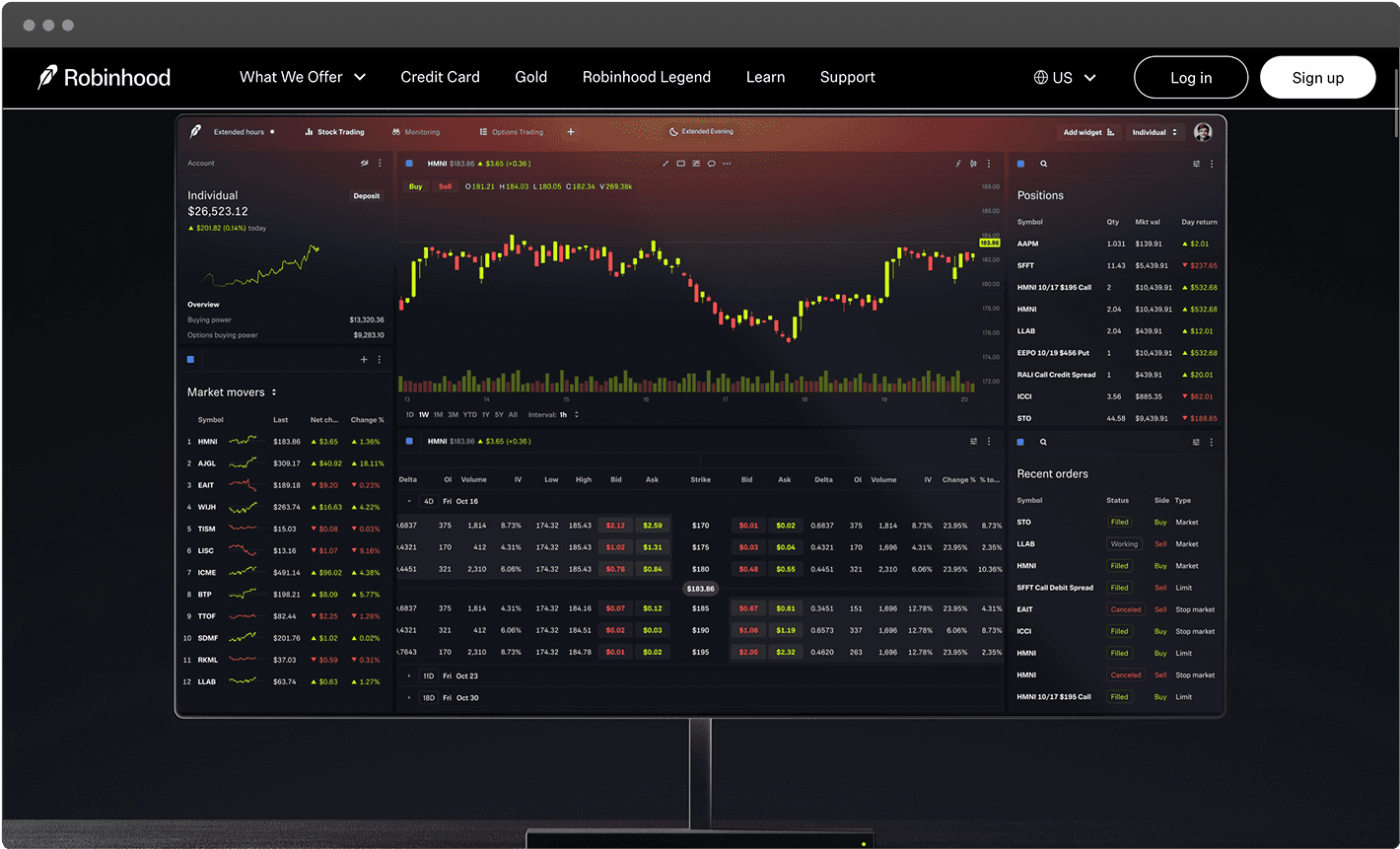This screenshot has height=849, width=1400.
Task: Click the feather icon in Legend app header
Action: pyautogui.click(x=195, y=131)
